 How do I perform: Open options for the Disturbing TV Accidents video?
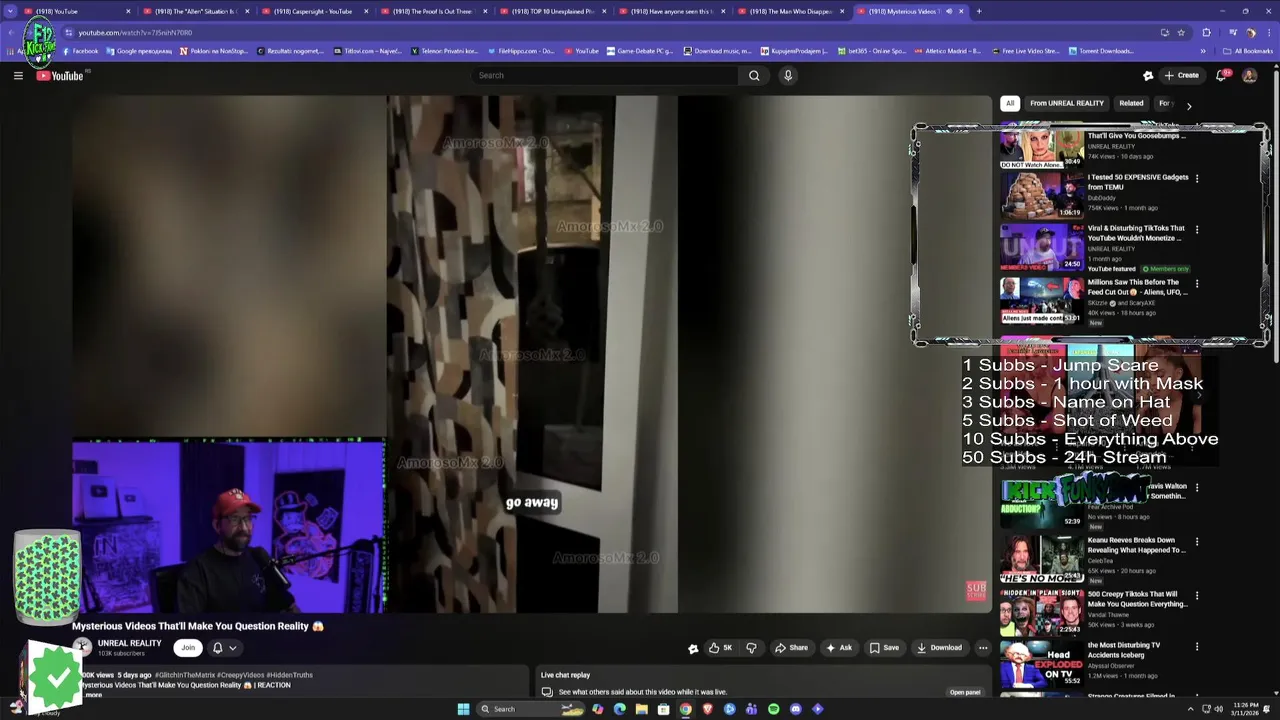1197,647
